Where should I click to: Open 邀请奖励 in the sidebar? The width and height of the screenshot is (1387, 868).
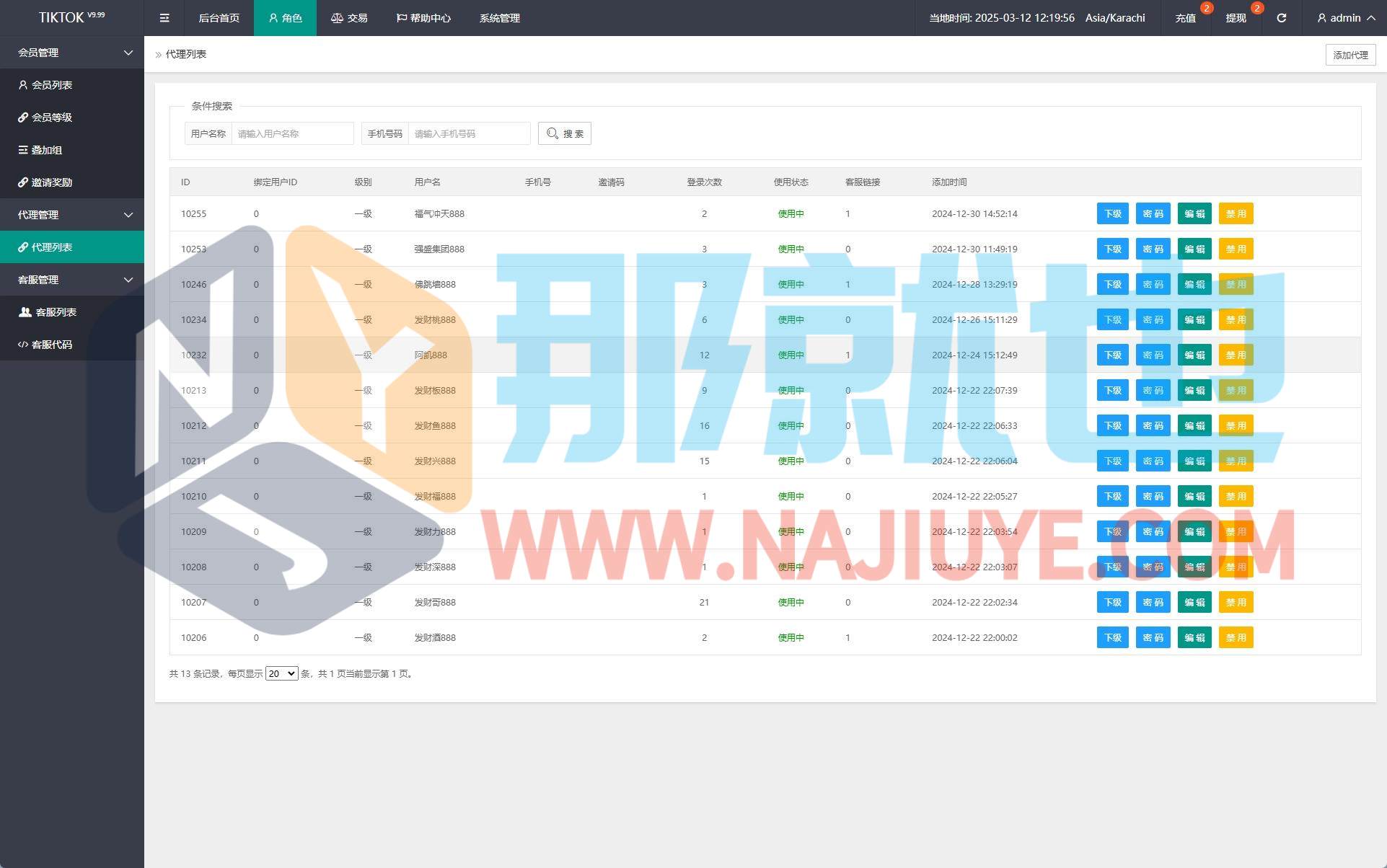(52, 182)
